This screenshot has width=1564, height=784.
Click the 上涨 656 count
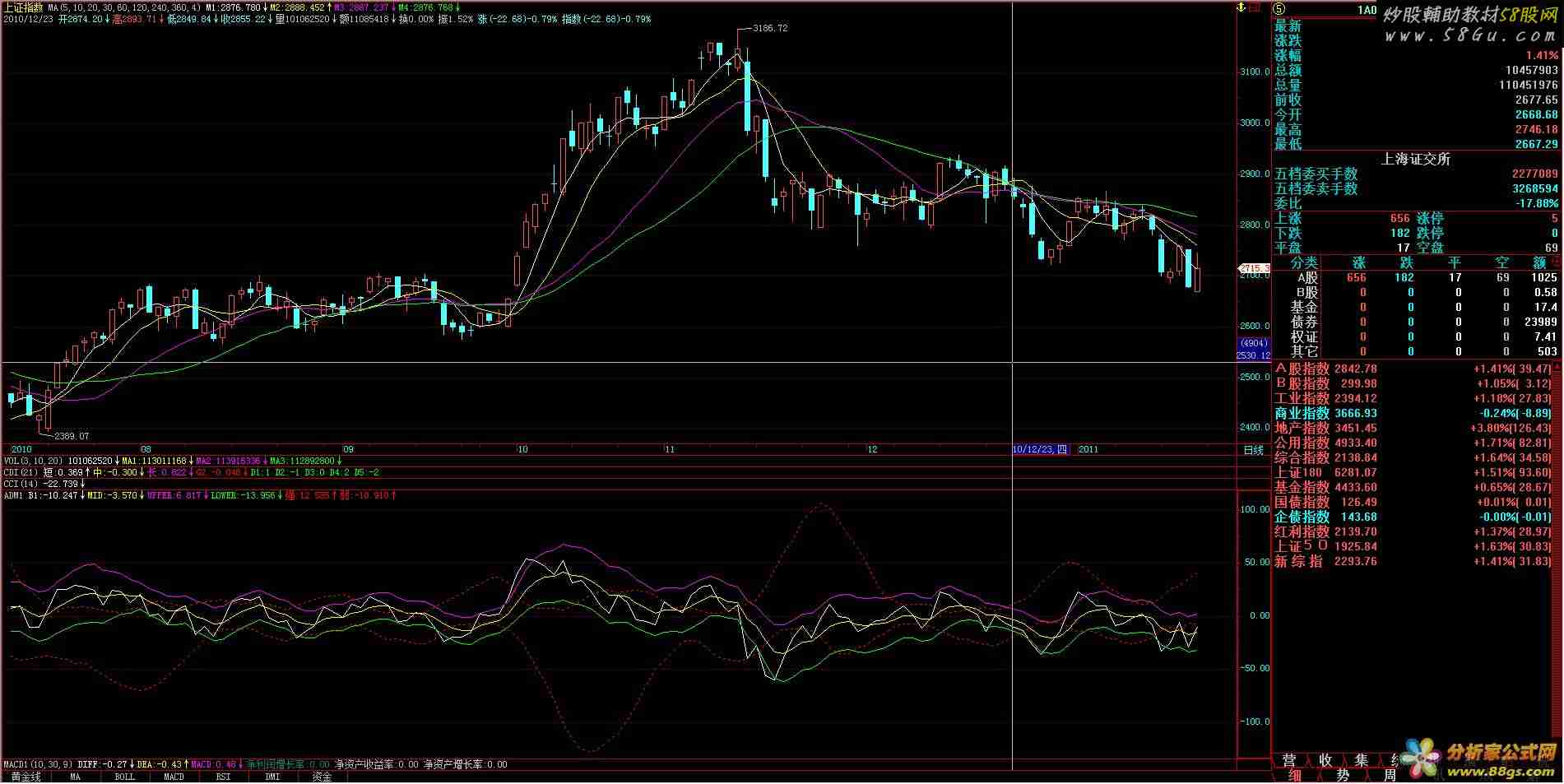(x=1400, y=219)
